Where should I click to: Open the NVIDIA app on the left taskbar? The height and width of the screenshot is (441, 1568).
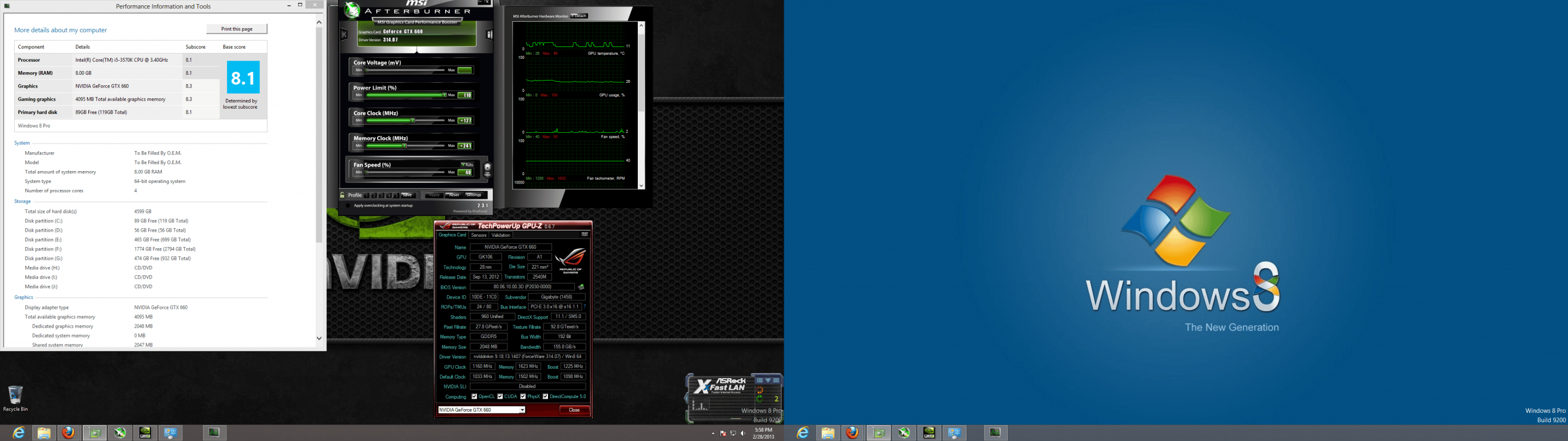pos(145,432)
